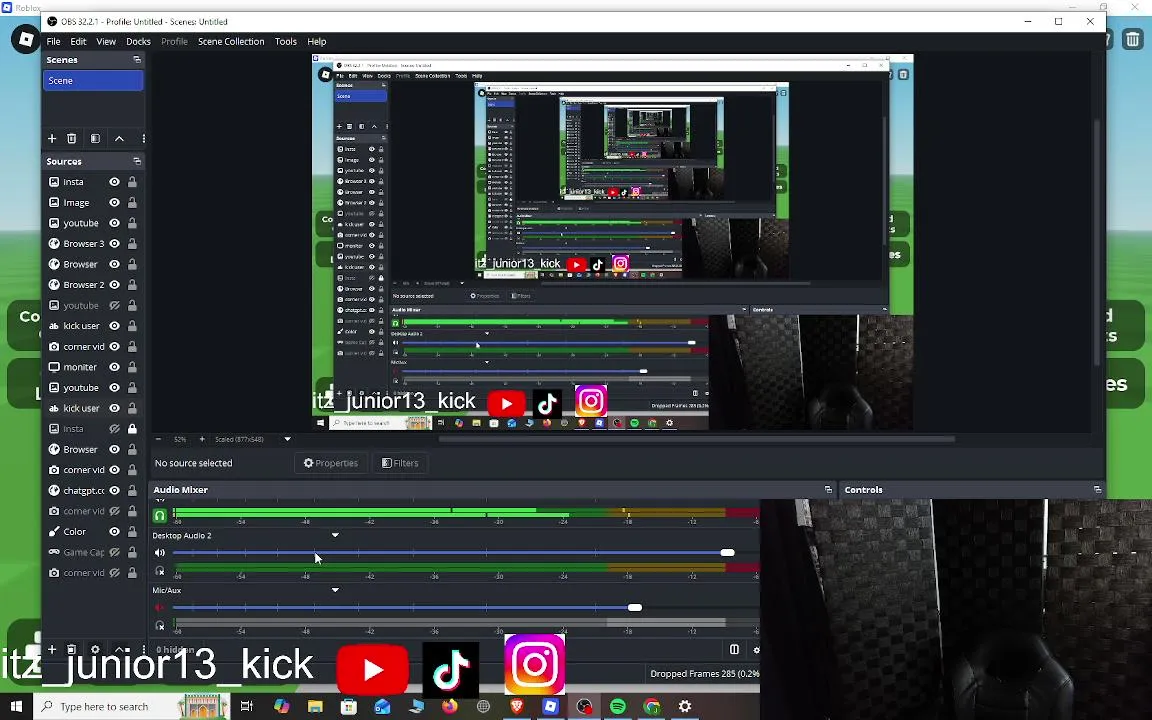The height and width of the screenshot is (720, 1152).
Task: Lock the moniter source
Action: tap(132, 367)
